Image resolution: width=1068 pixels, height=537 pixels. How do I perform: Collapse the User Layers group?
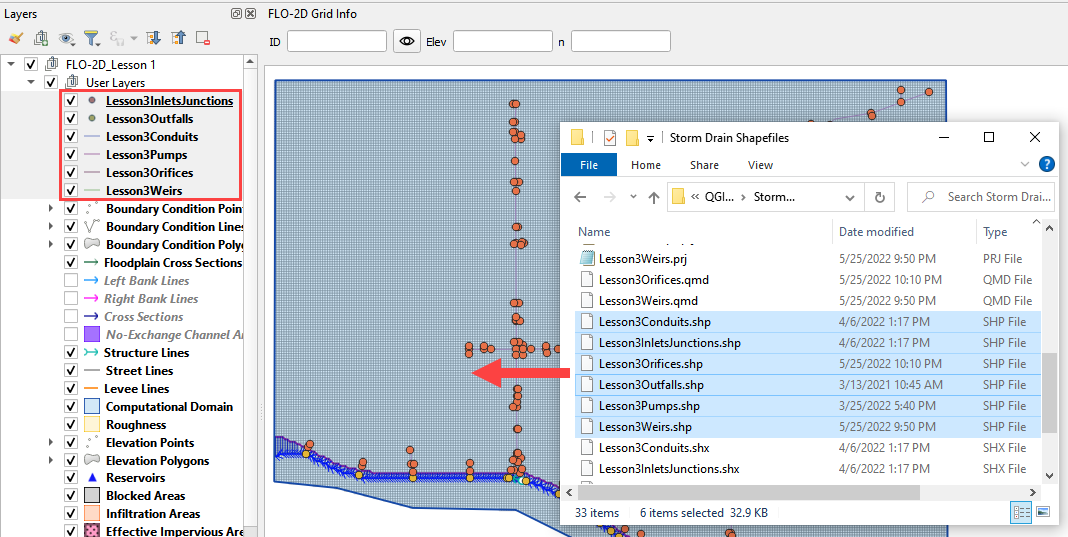tap(33, 83)
